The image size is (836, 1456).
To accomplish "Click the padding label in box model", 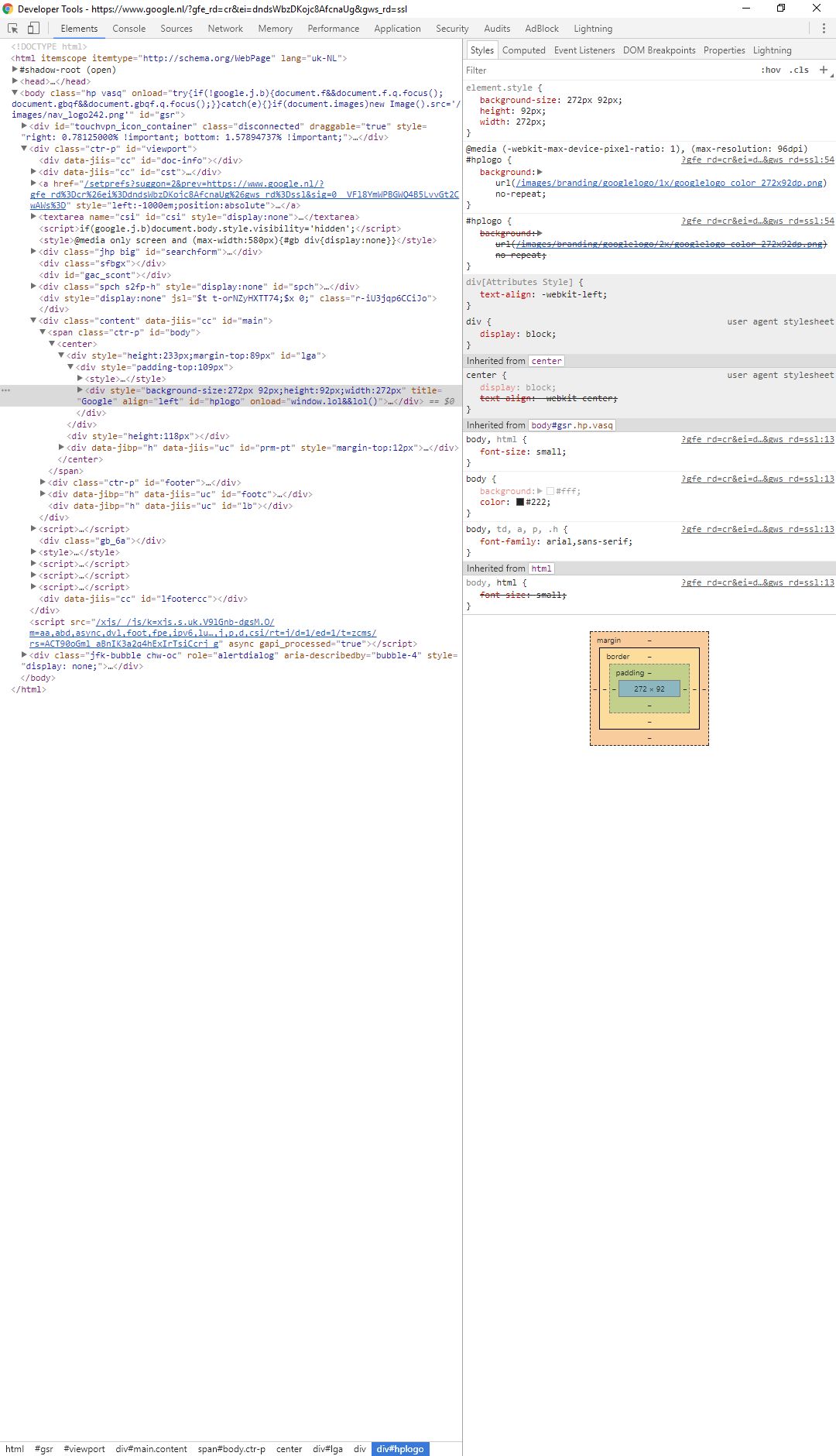I will (x=630, y=673).
